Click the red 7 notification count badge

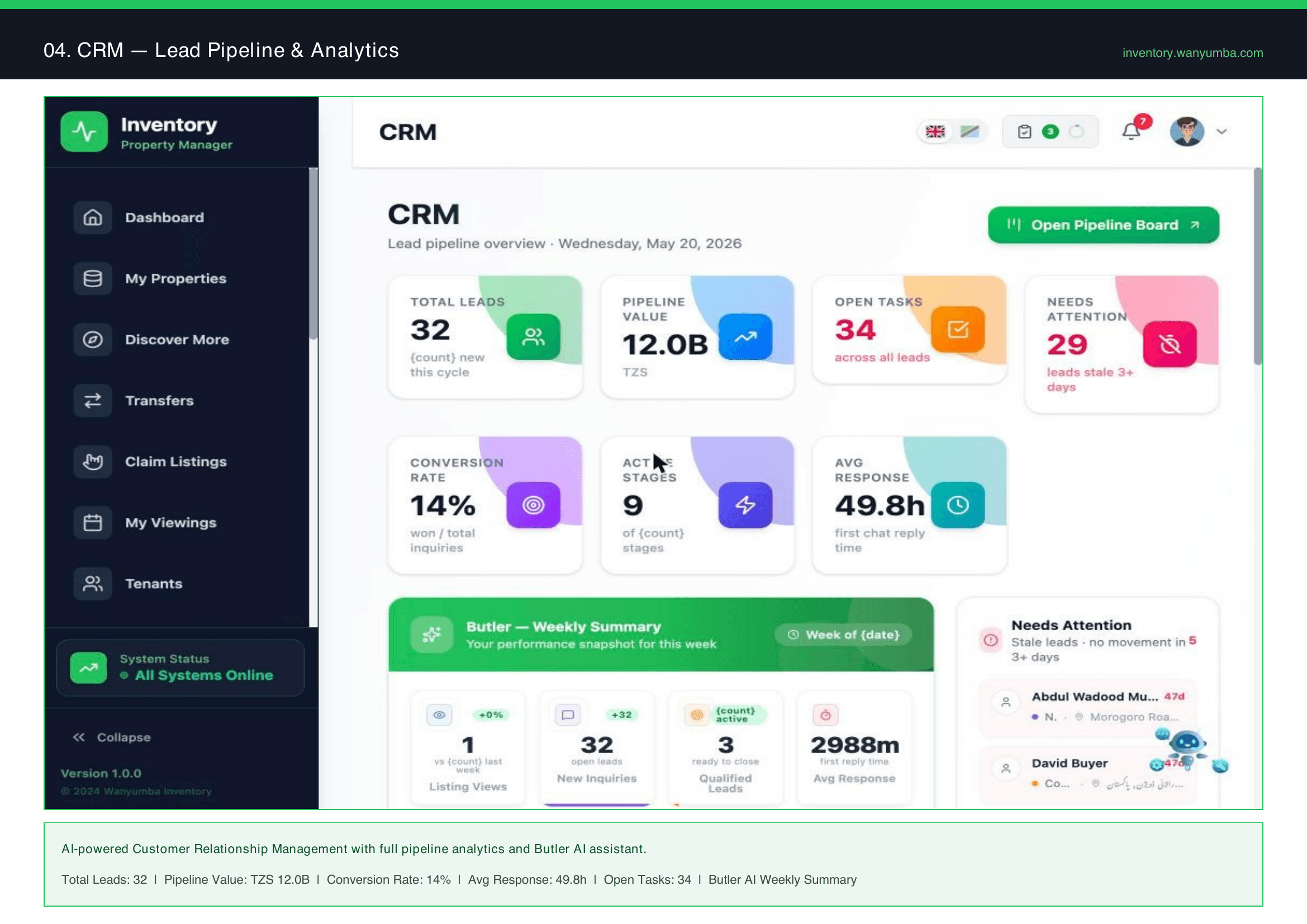(x=1143, y=121)
